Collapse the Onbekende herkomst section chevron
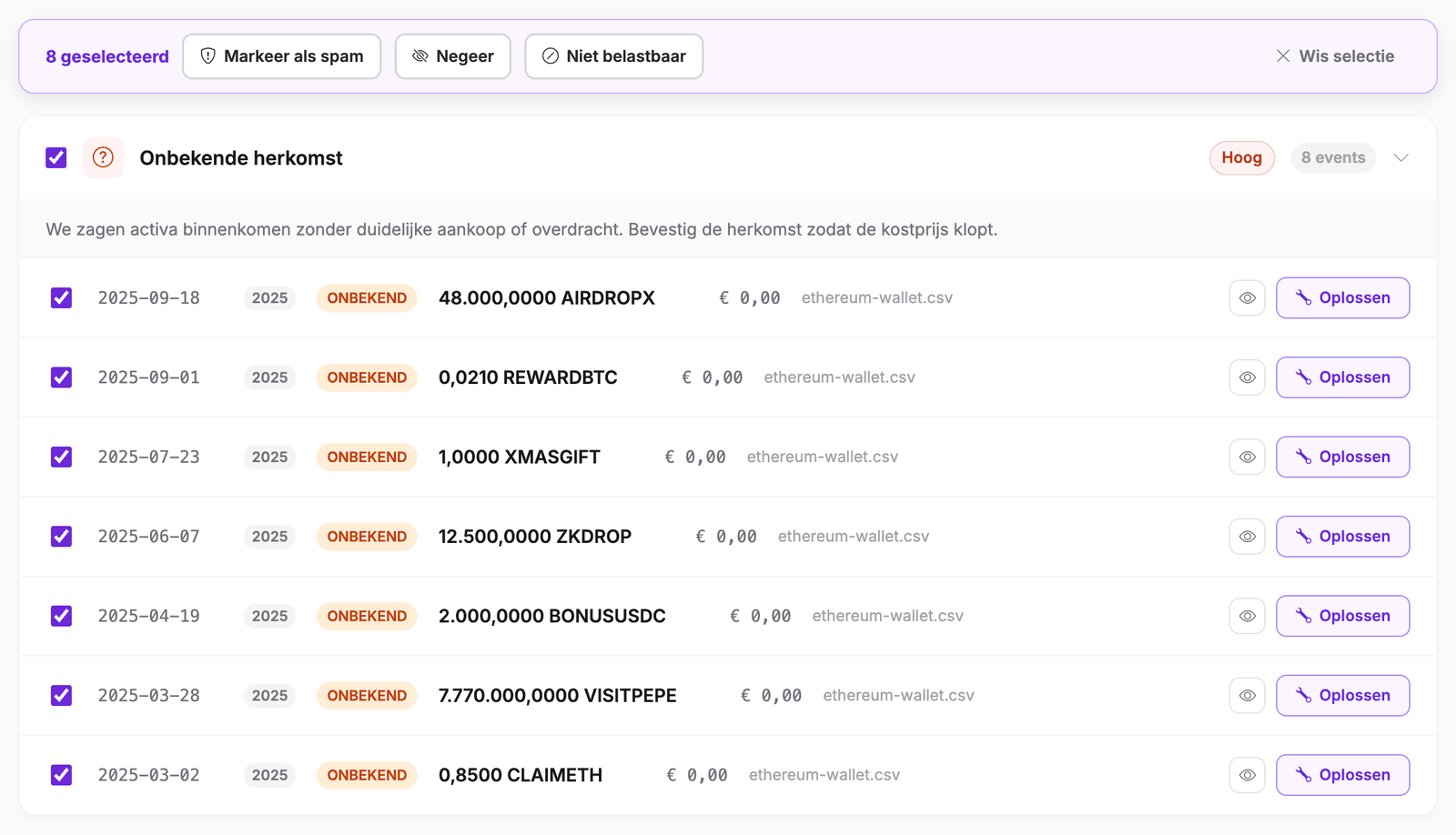This screenshot has height=835, width=1456. pos(1401,157)
